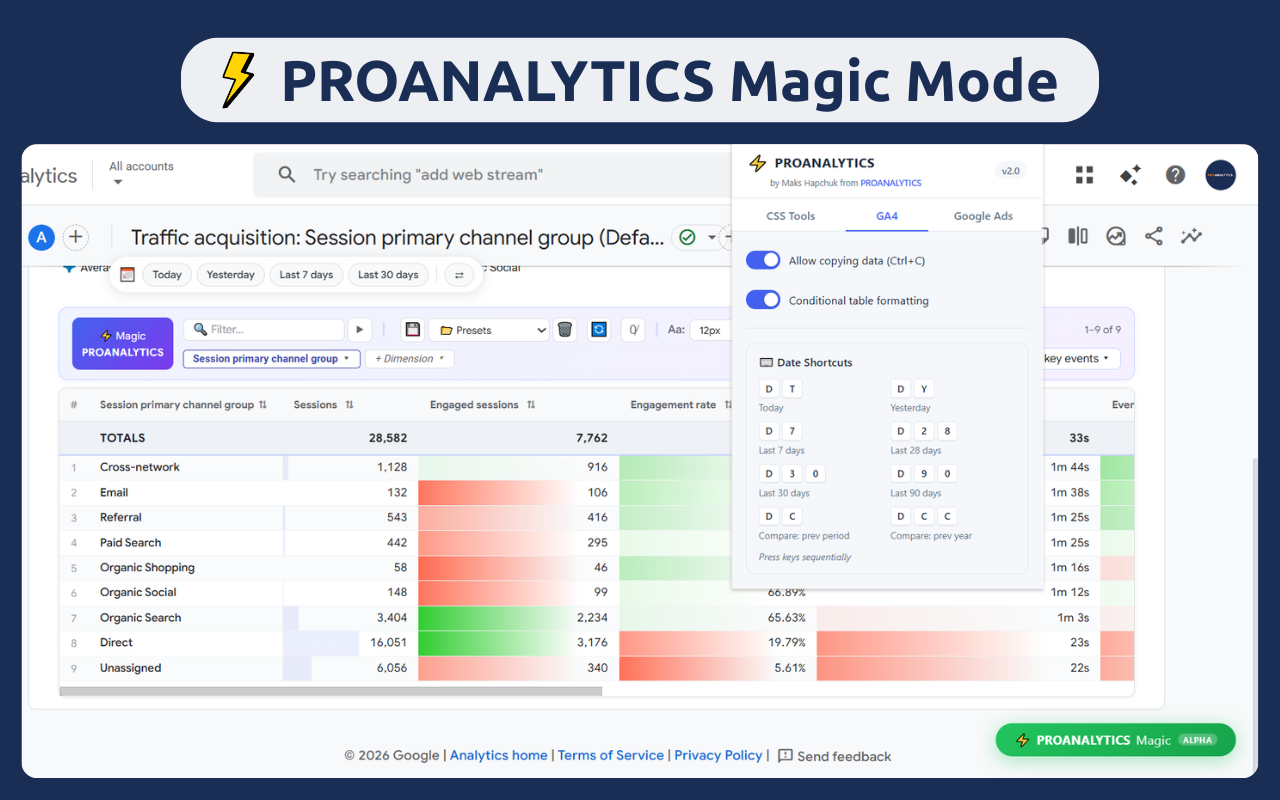This screenshot has height=800, width=1280.
Task: Click the play button next to Filter
Action: pyautogui.click(x=359, y=329)
